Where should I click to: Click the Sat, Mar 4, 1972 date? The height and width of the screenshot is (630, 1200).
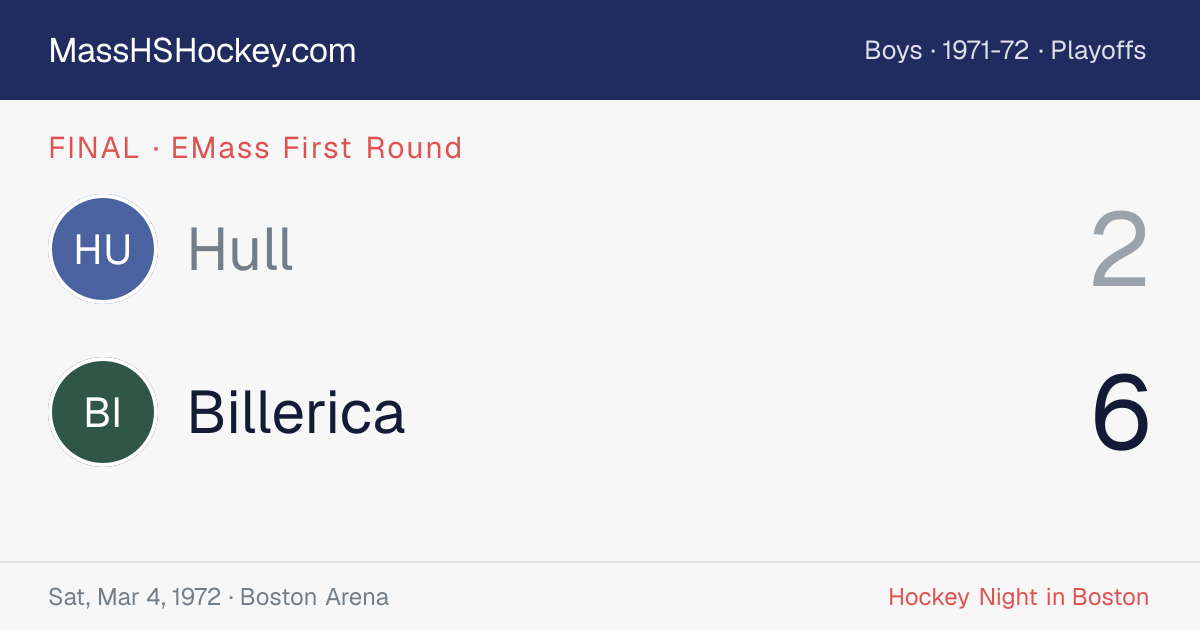[134, 597]
